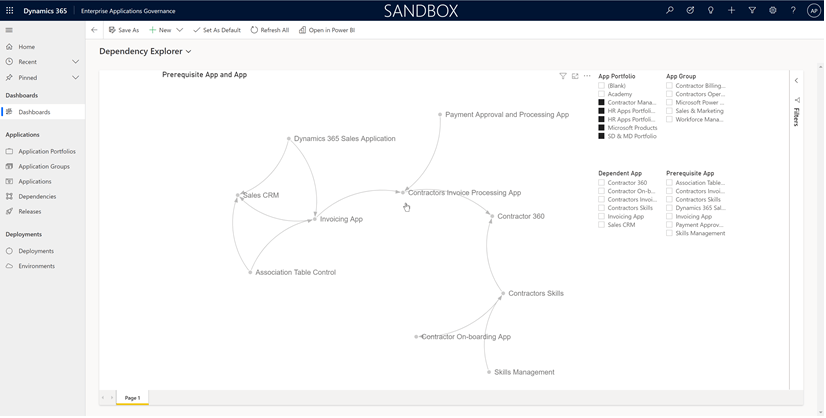Open the advanced find funnel icon
The image size is (826, 418).
point(752,10)
